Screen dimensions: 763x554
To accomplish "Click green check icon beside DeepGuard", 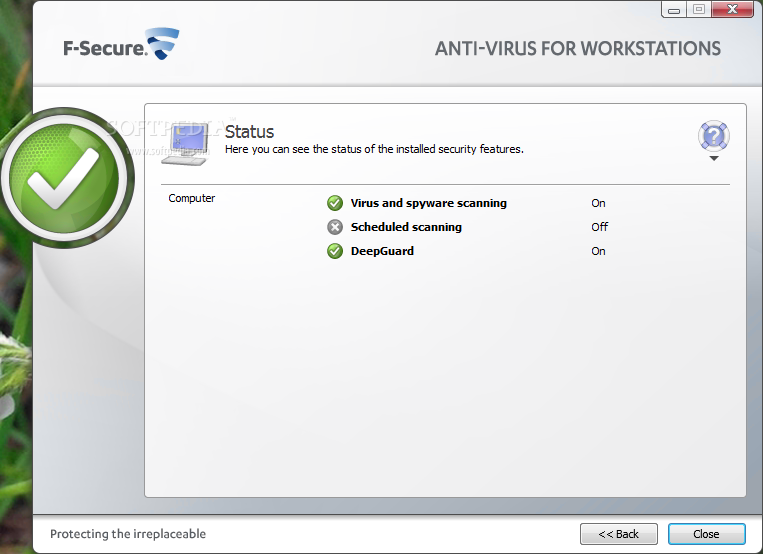I will coord(335,251).
